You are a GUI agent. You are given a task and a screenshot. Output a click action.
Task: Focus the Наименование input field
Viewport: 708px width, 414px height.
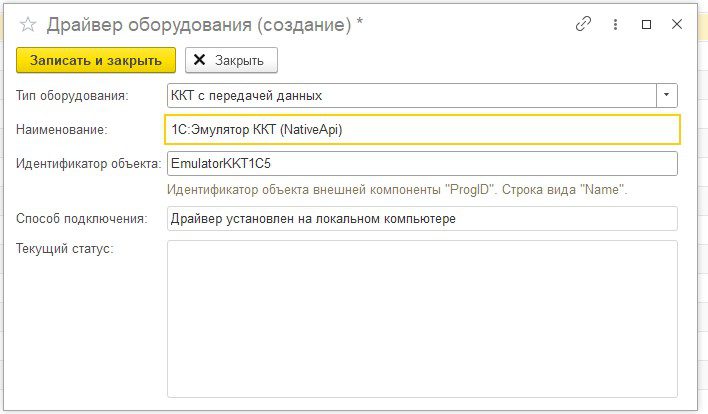422,129
